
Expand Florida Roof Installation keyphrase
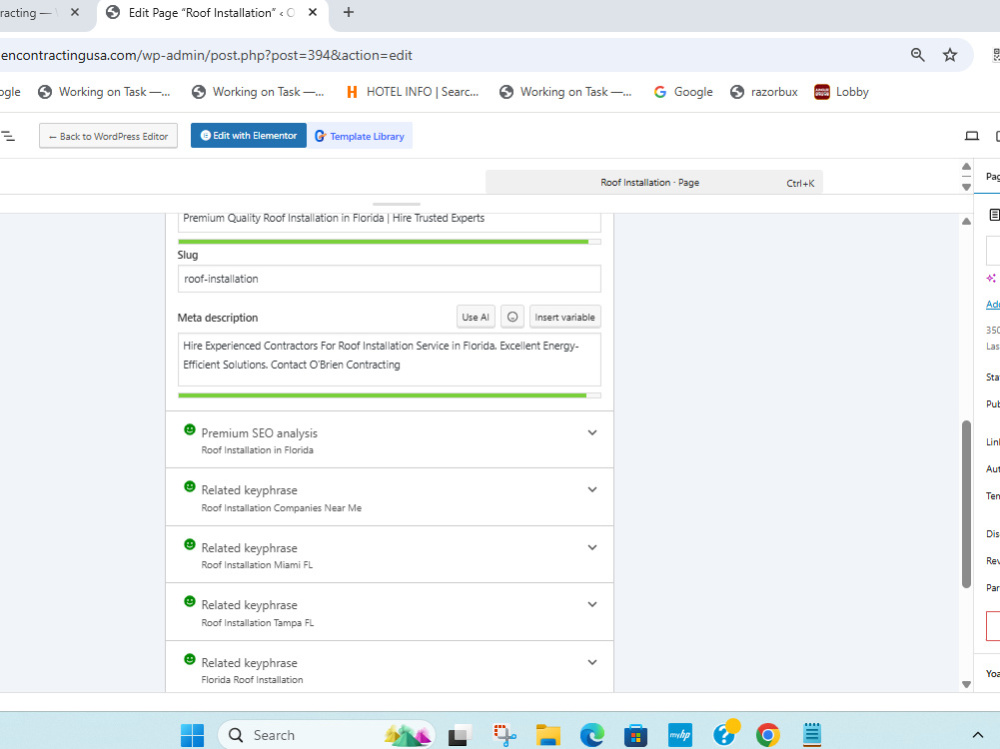pos(390,667)
